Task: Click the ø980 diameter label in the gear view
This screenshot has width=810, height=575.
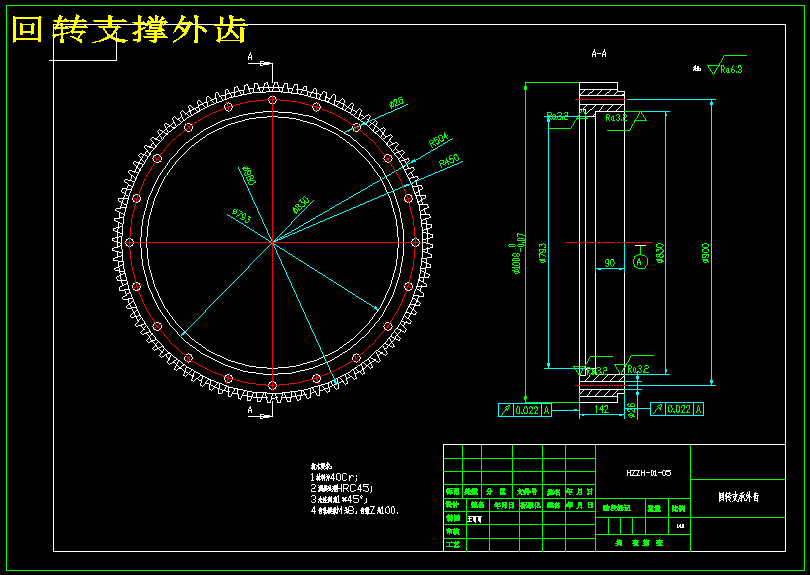Action: 248,176
